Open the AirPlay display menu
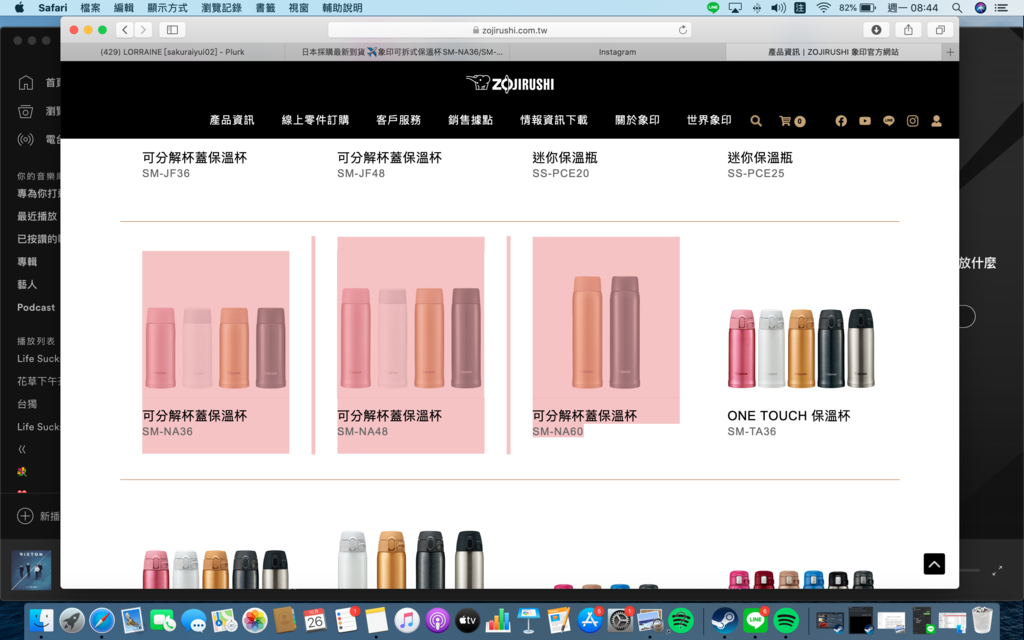This screenshot has width=1024, height=640. click(735, 8)
